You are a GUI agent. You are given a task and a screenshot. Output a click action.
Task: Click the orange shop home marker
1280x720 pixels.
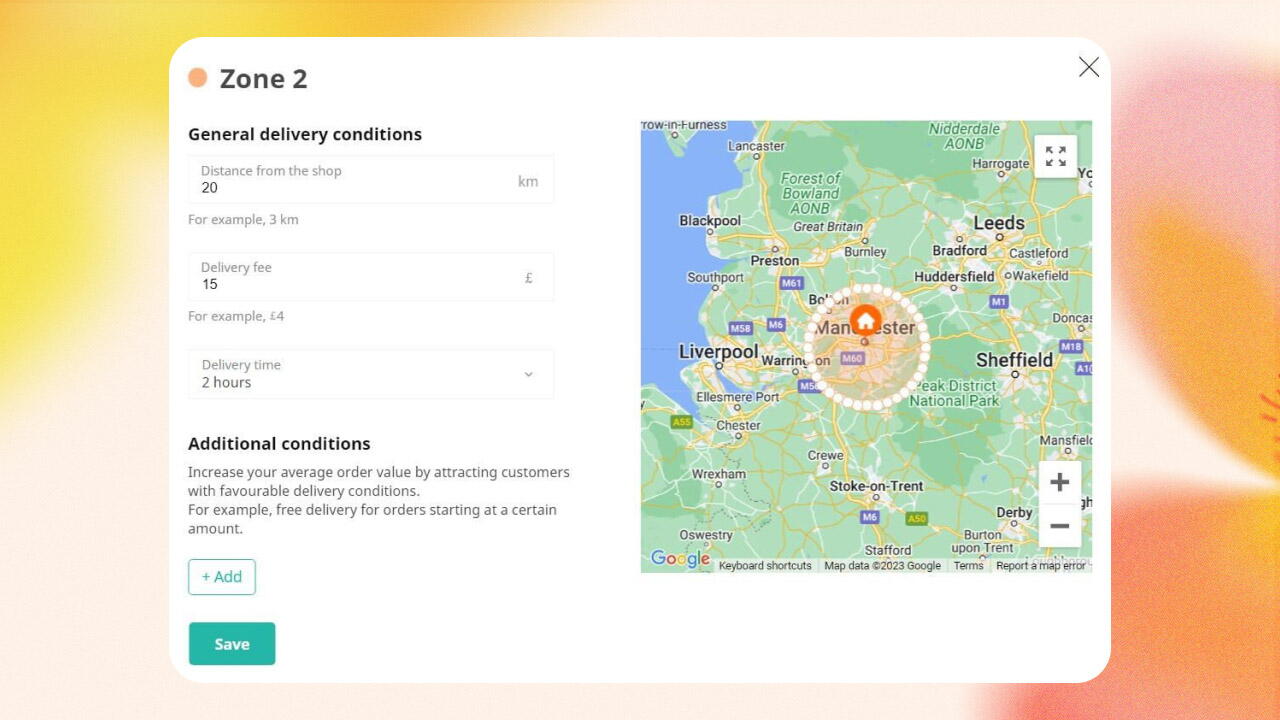865,320
